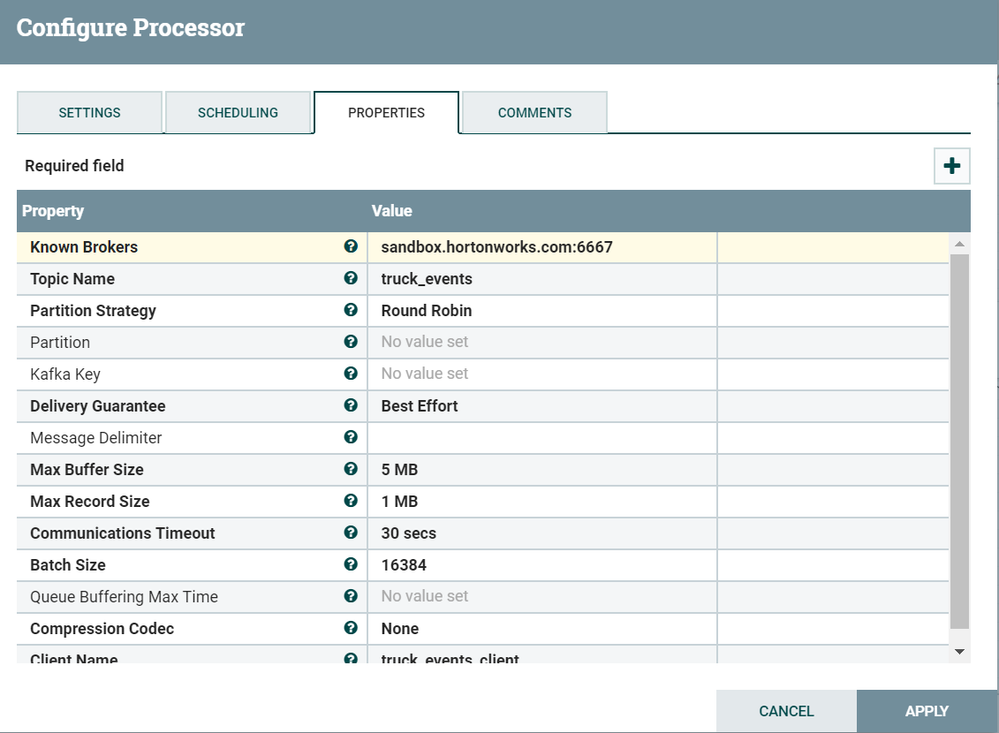Open the Compression Codec value selector

[540, 628]
